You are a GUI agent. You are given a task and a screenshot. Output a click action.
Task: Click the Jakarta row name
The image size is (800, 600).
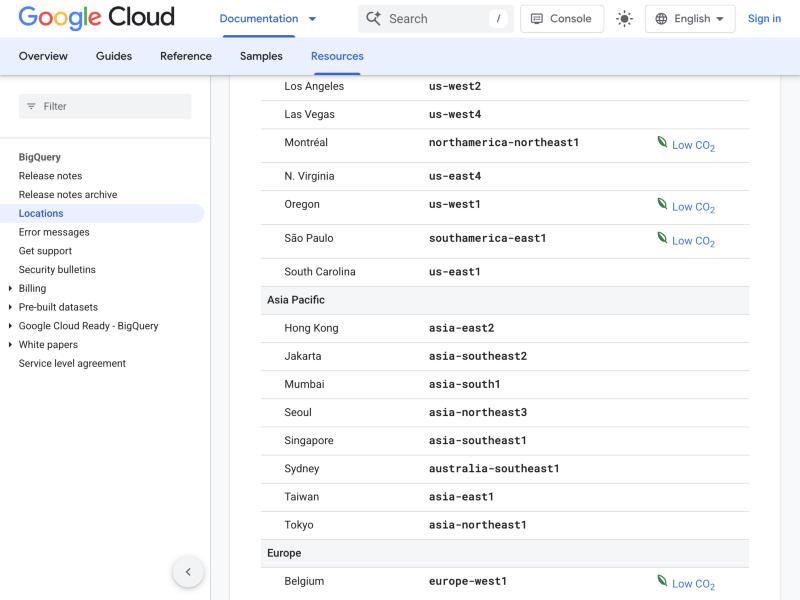[x=303, y=356]
